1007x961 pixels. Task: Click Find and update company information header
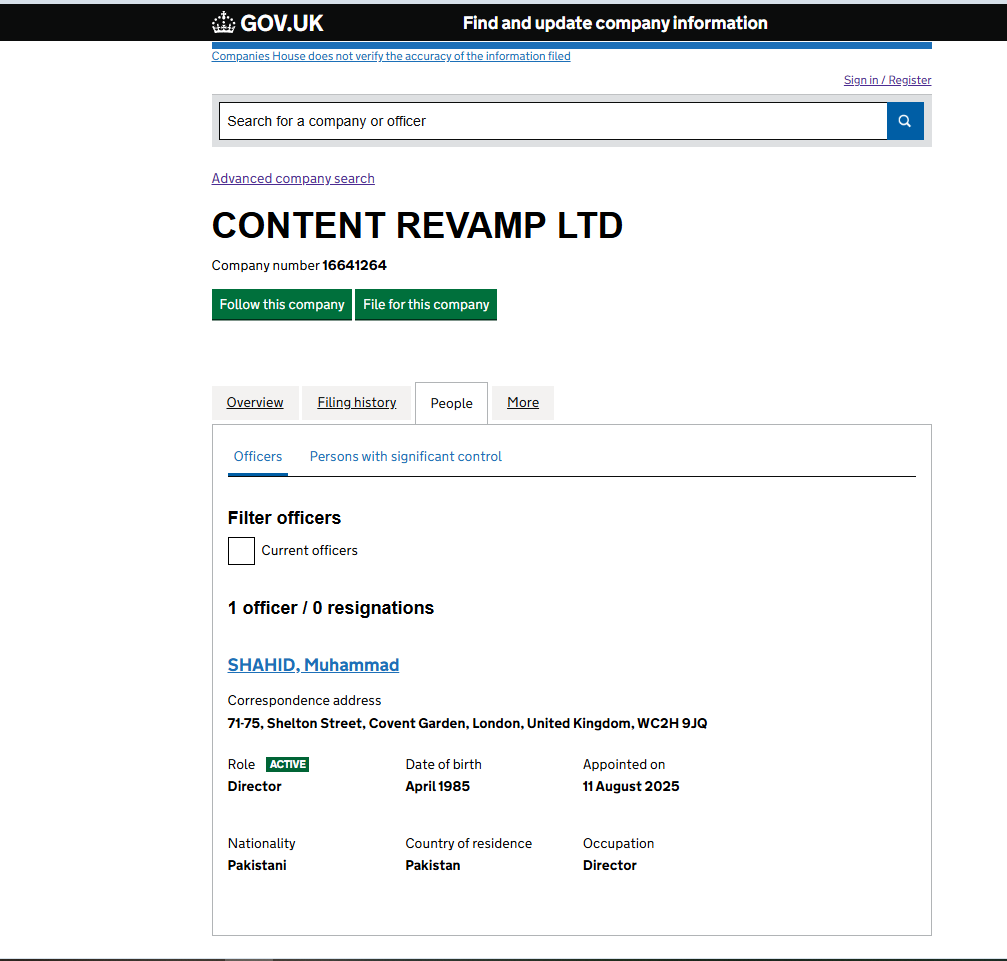pyautogui.click(x=615, y=23)
